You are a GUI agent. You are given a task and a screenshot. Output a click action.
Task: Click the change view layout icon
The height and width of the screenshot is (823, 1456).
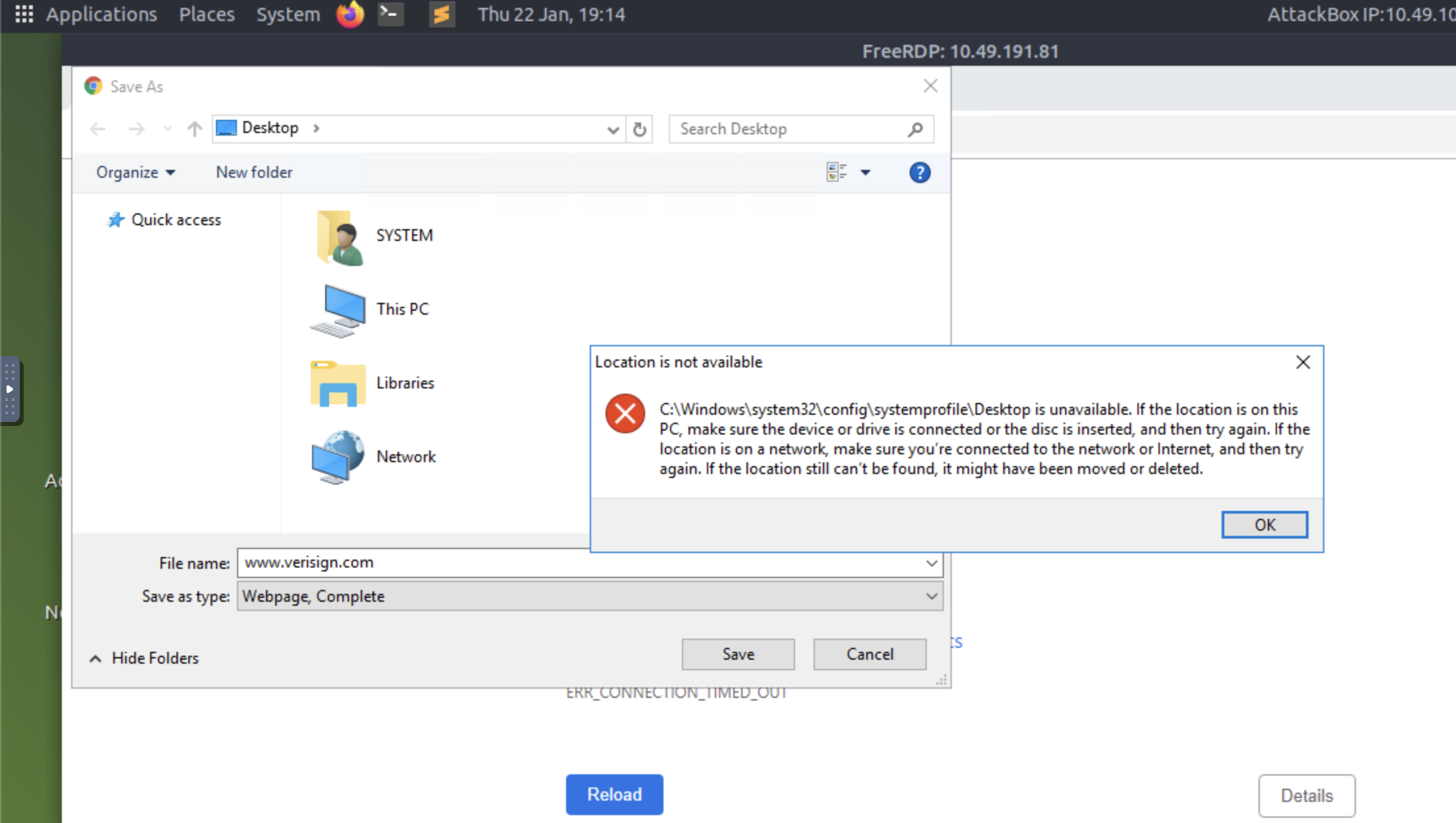(x=836, y=173)
